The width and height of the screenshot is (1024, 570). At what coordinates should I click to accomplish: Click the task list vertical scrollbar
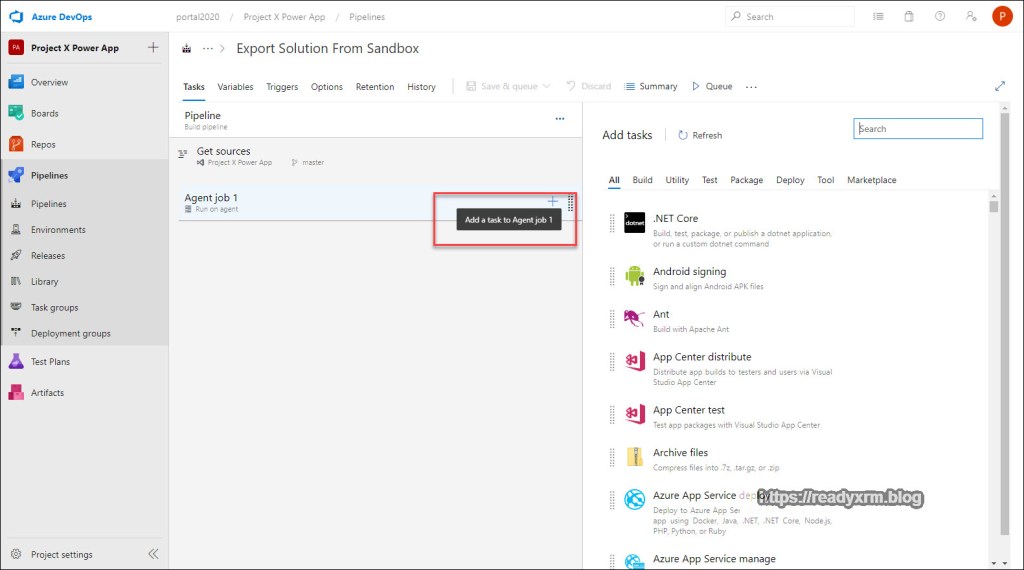(993, 380)
